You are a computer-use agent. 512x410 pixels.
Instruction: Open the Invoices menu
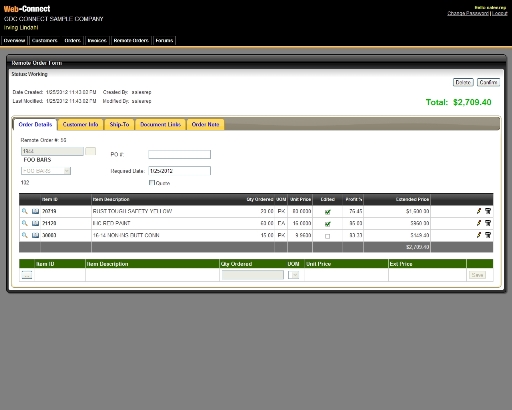[97, 40]
